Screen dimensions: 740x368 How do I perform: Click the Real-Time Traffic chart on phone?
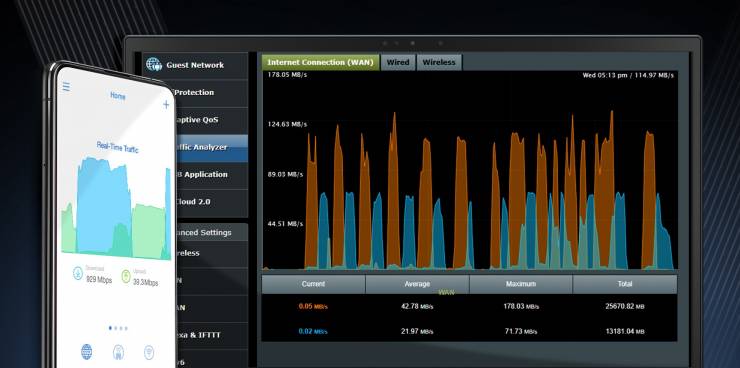[116, 209]
